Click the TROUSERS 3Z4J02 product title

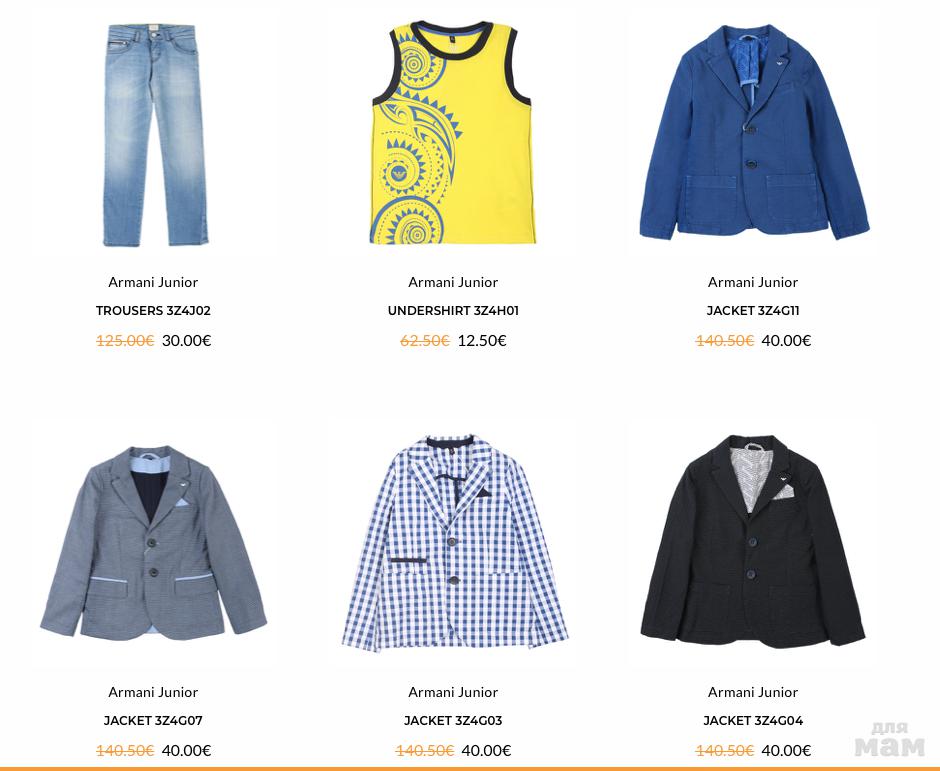click(153, 311)
